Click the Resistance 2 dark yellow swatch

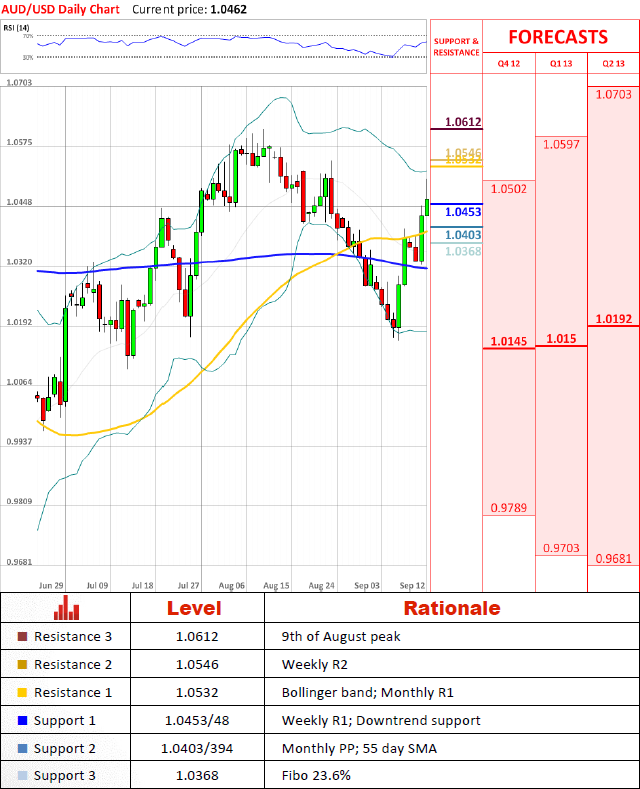(22, 665)
